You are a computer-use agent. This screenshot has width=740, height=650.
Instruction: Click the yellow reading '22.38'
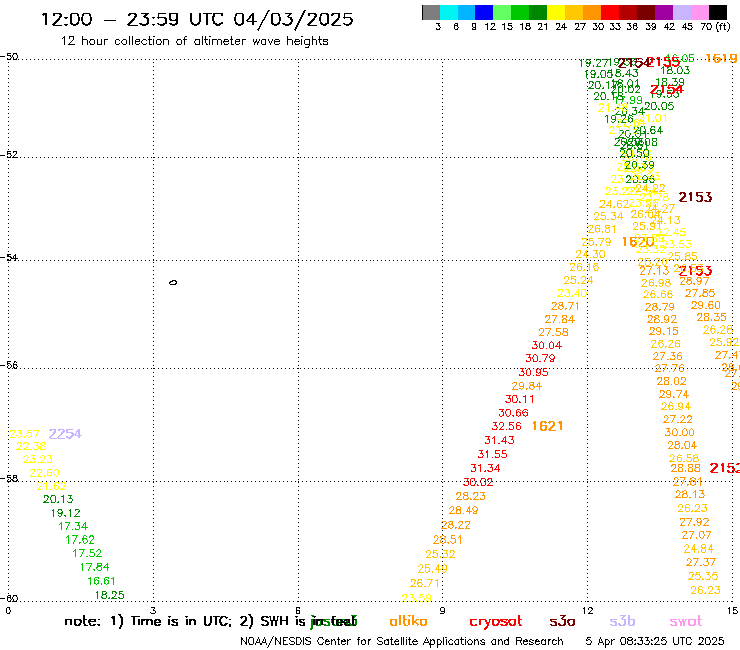(x=31, y=446)
